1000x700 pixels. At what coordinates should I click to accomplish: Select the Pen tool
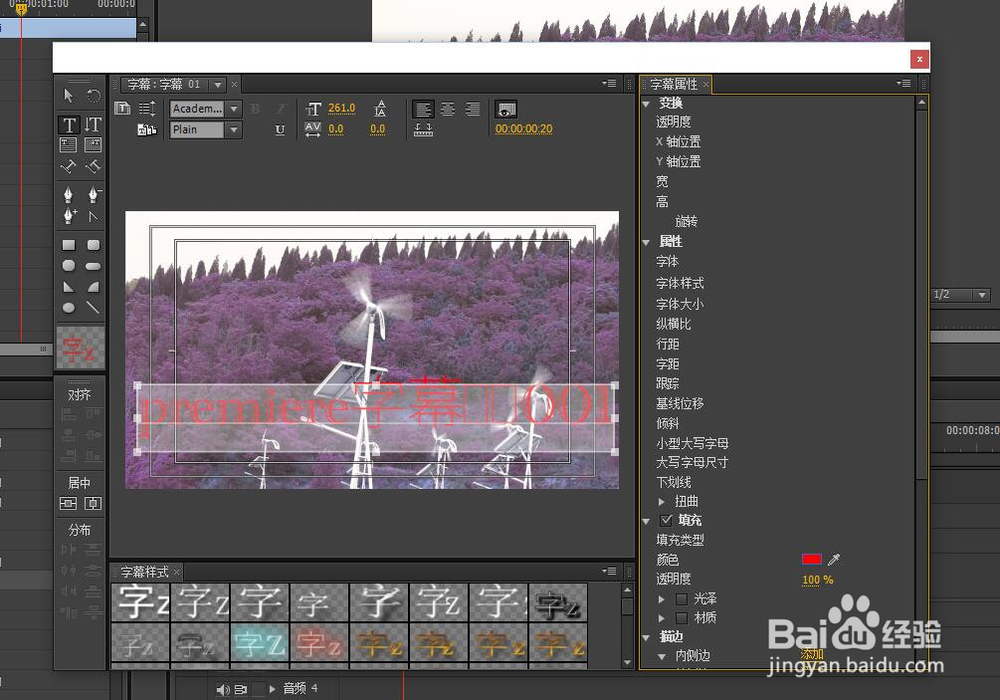(x=68, y=194)
